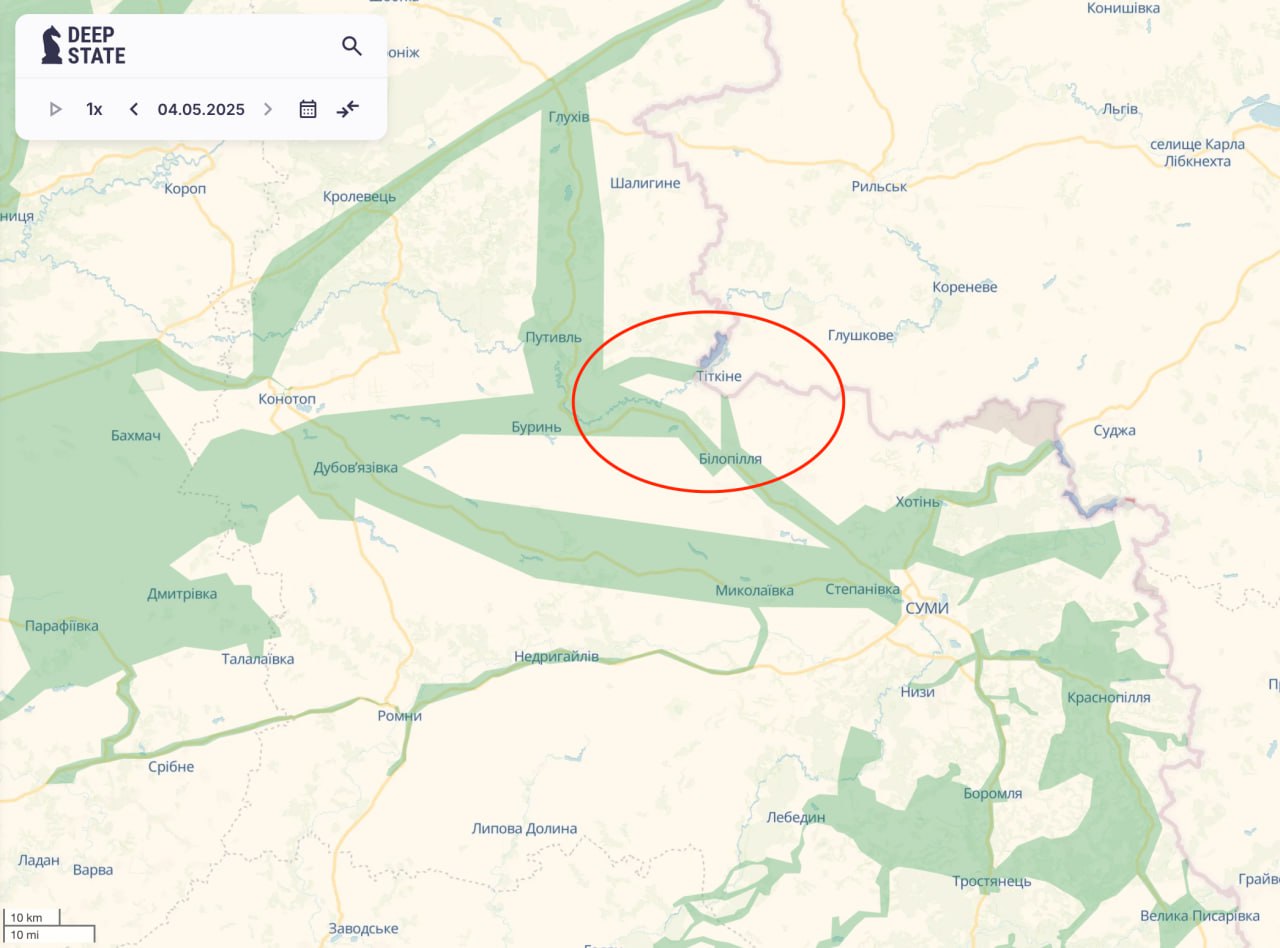This screenshot has width=1280, height=948.
Task: Click the Білопілля town label
Action: (x=730, y=459)
